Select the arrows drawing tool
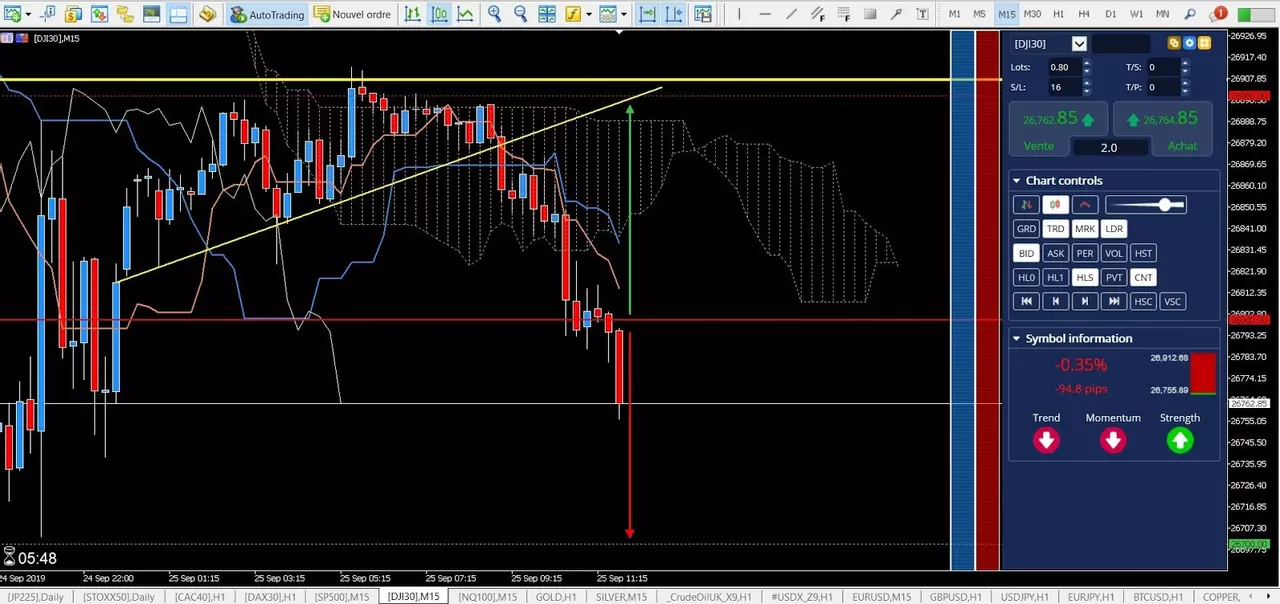 (x=896, y=14)
